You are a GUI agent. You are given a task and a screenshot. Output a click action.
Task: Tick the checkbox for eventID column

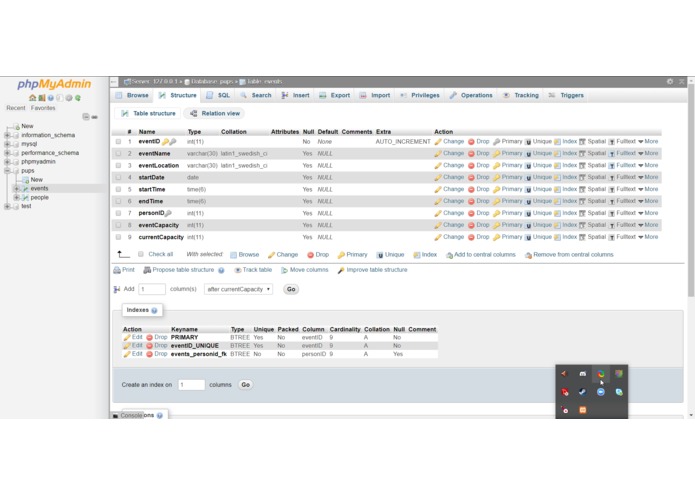click(118, 142)
